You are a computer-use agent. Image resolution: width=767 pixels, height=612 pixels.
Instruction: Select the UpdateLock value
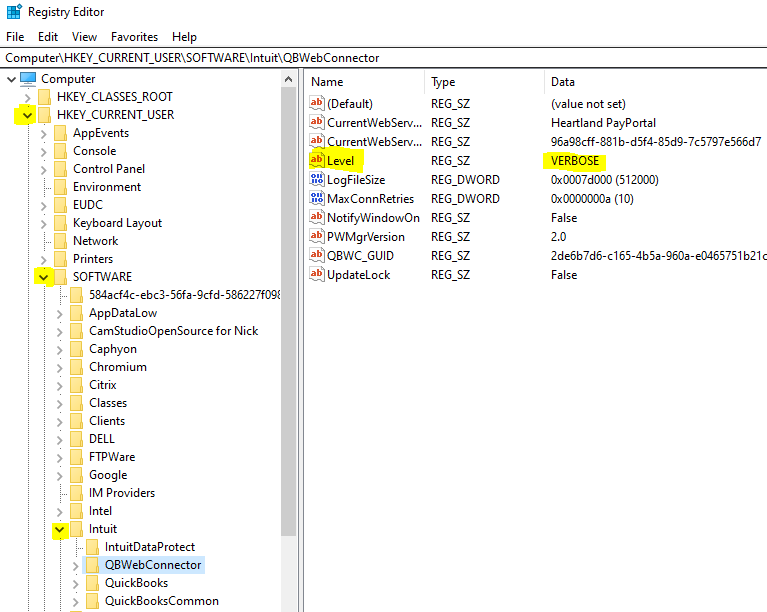[359, 275]
